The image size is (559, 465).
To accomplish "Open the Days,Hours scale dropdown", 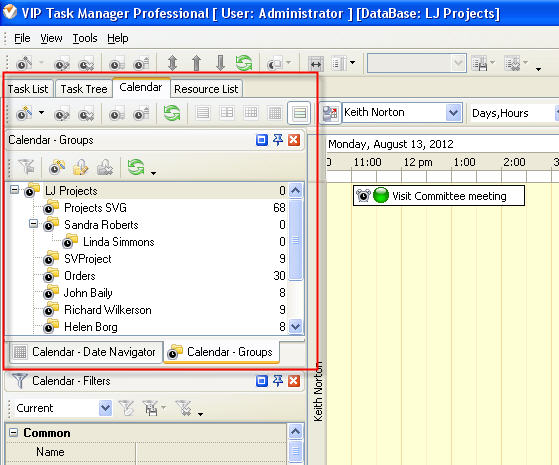I will tap(557, 113).
